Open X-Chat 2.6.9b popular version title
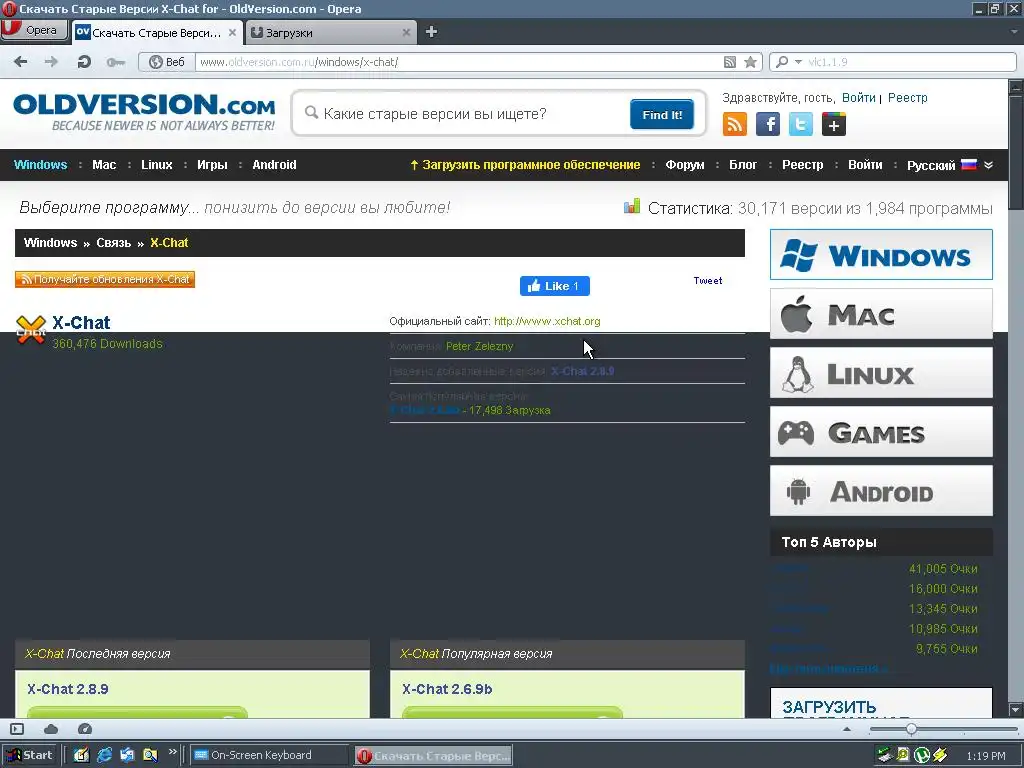Image resolution: width=1024 pixels, height=768 pixels. (x=447, y=689)
